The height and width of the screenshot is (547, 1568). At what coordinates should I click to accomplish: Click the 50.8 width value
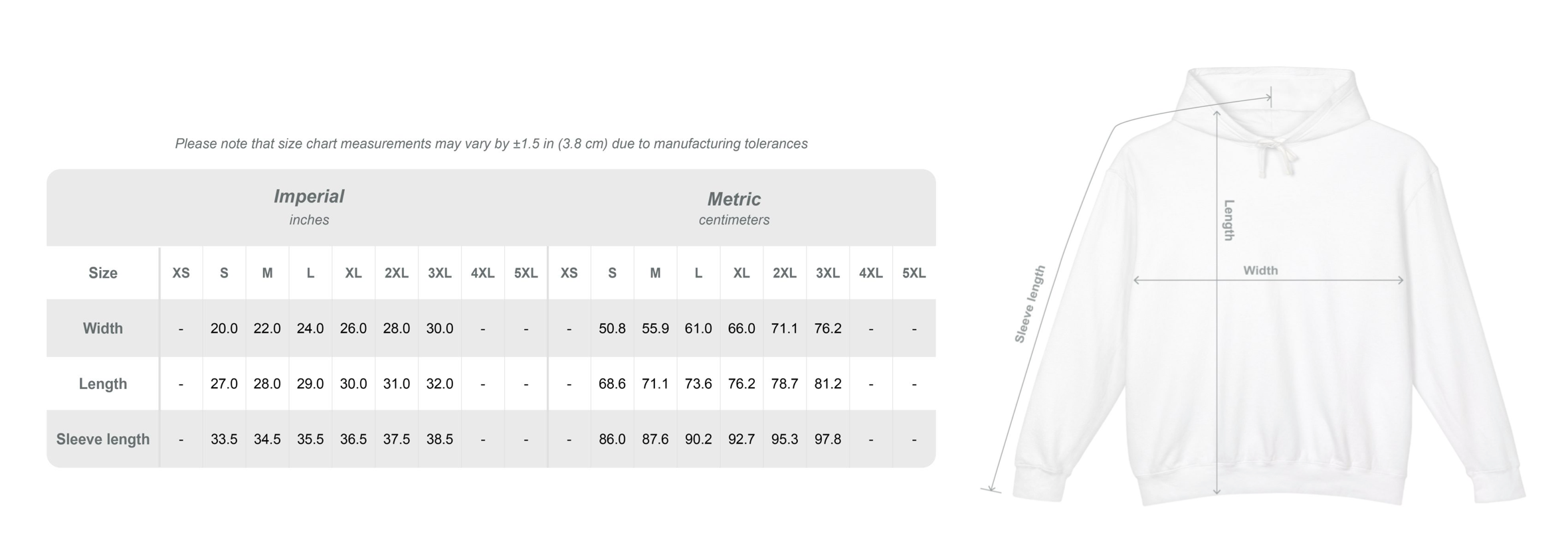tap(612, 329)
